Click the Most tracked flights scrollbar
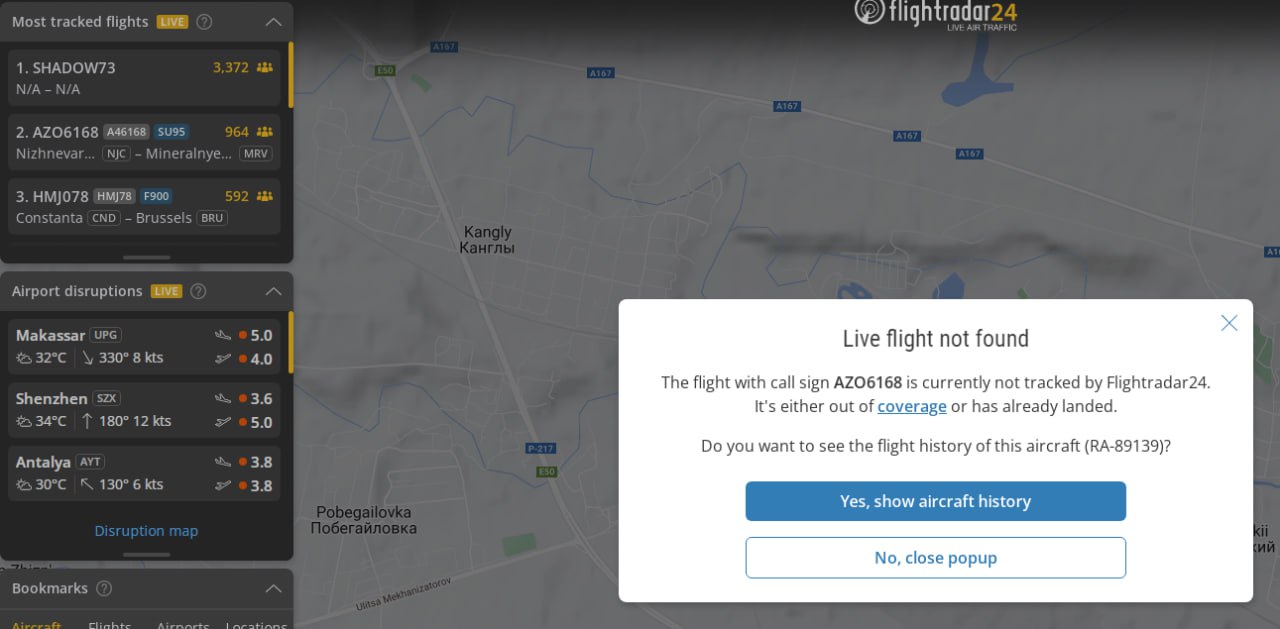 (x=291, y=75)
